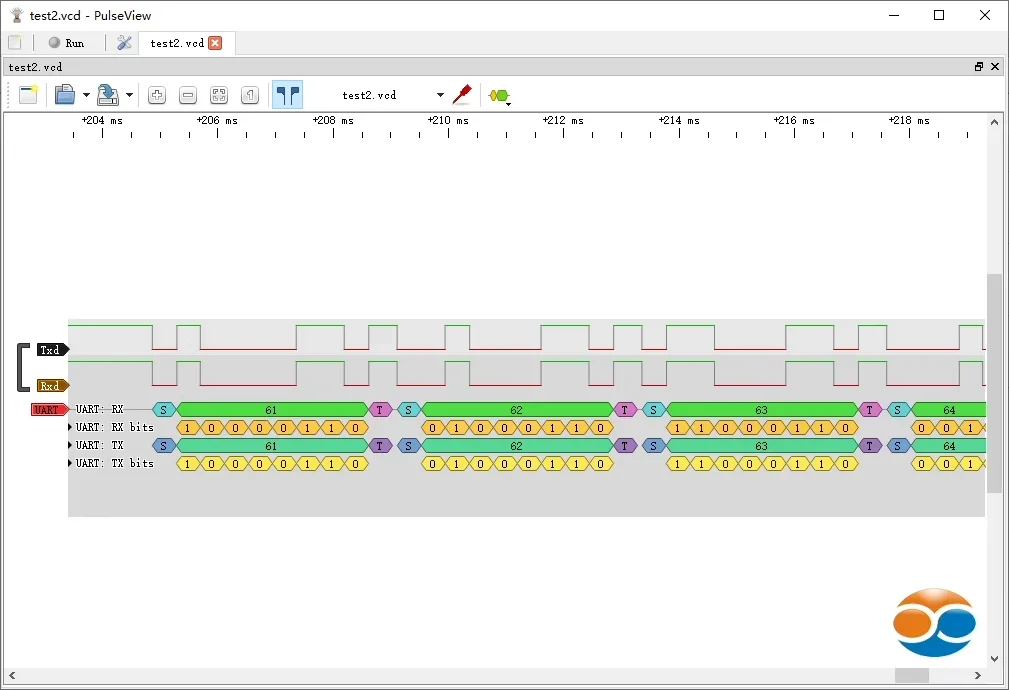1009x690 pixels.
Task: Open the settings wrench icon
Action: coord(124,42)
